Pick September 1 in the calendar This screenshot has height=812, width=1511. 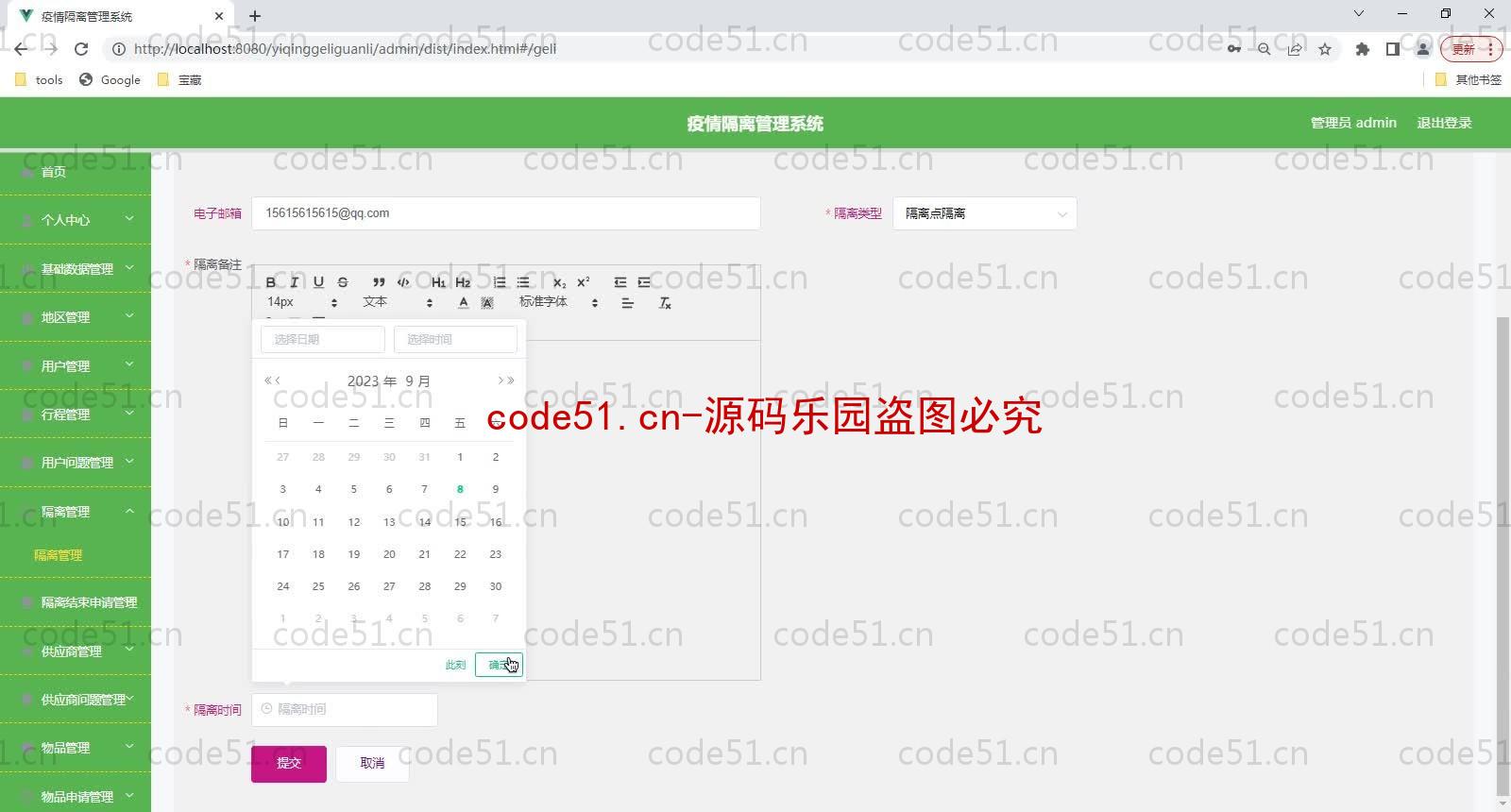pos(460,457)
